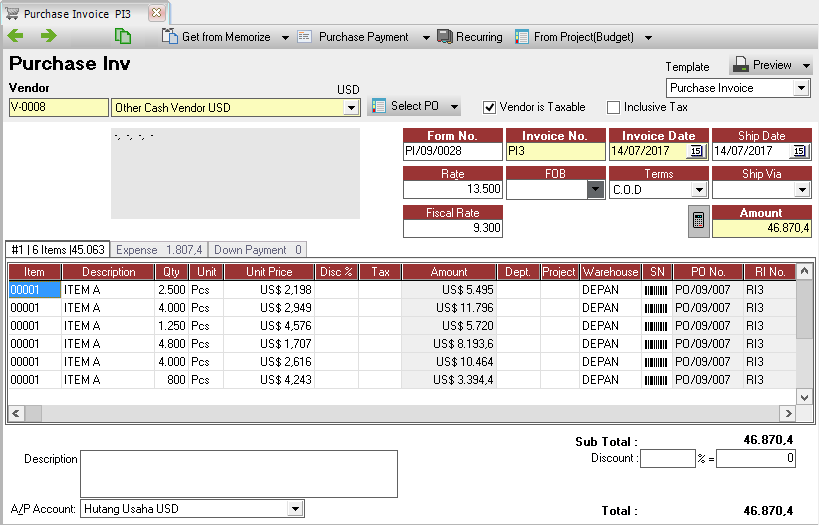This screenshot has height=525, width=819.
Task: Click Amount field 46.870,4
Action: (762, 228)
